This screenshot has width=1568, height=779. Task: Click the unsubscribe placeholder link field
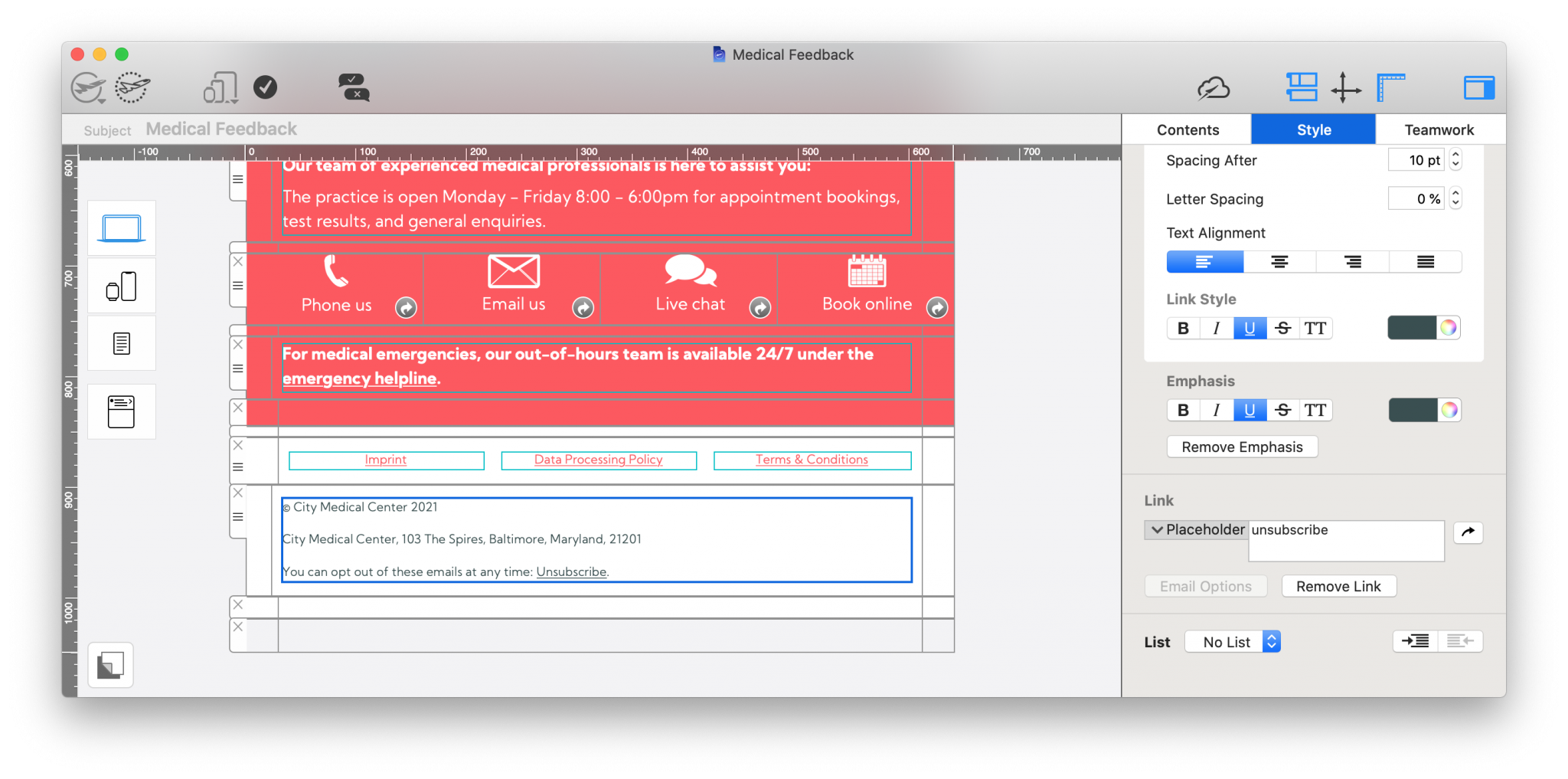(x=1347, y=541)
